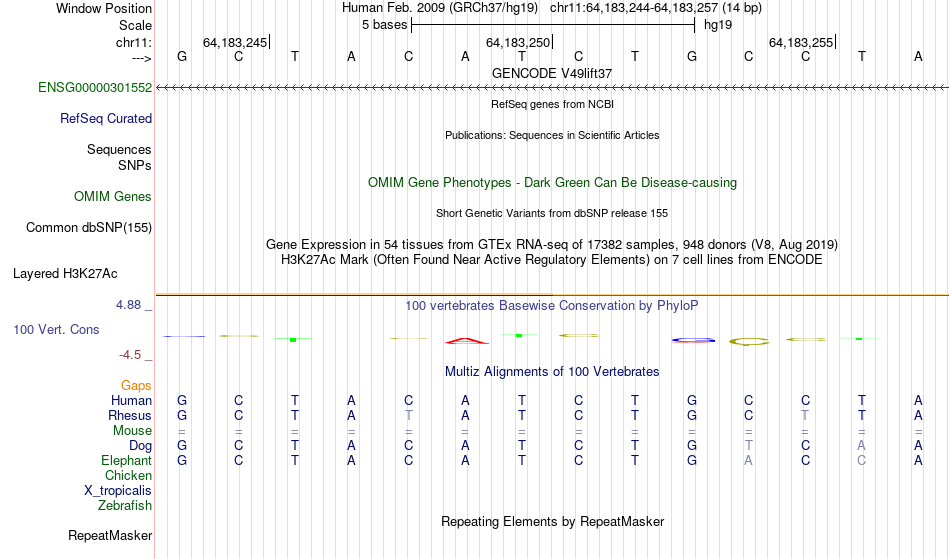Select the Zebrafish alignment row label
950x559 pixels.
125,505
